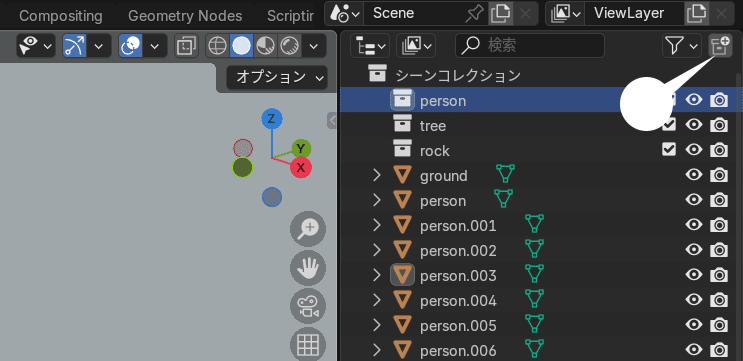743x361 pixels.
Task: Open the Geometry Nodes workspace tab
Action: point(185,16)
